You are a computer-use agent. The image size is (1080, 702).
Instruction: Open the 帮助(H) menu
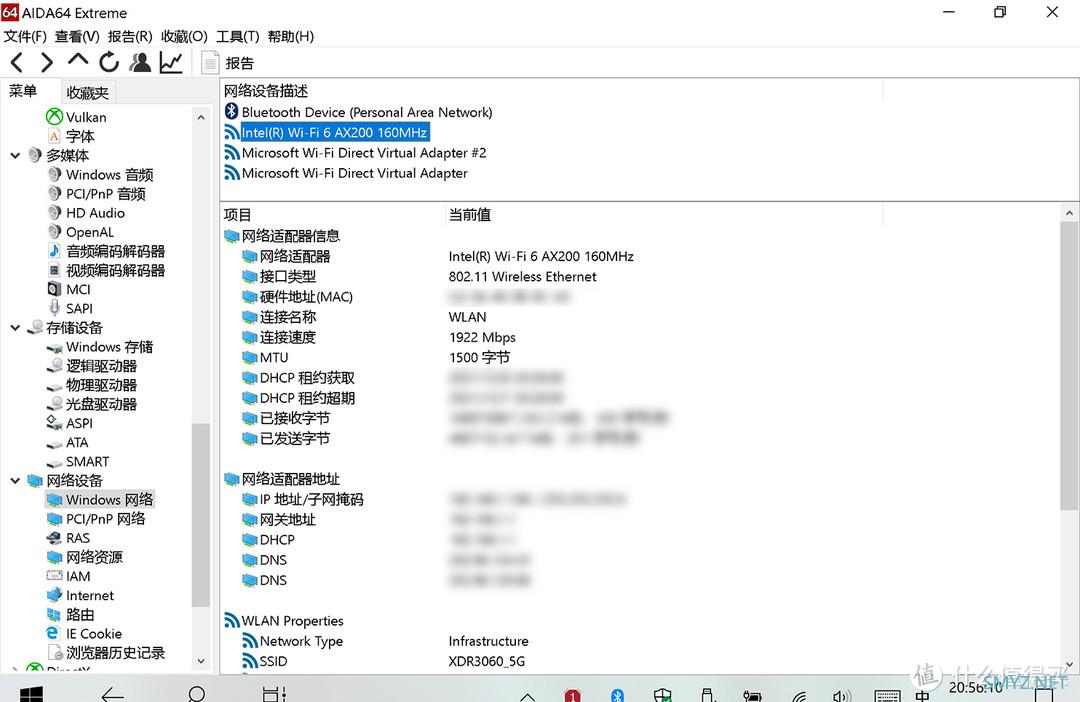[x=291, y=37]
